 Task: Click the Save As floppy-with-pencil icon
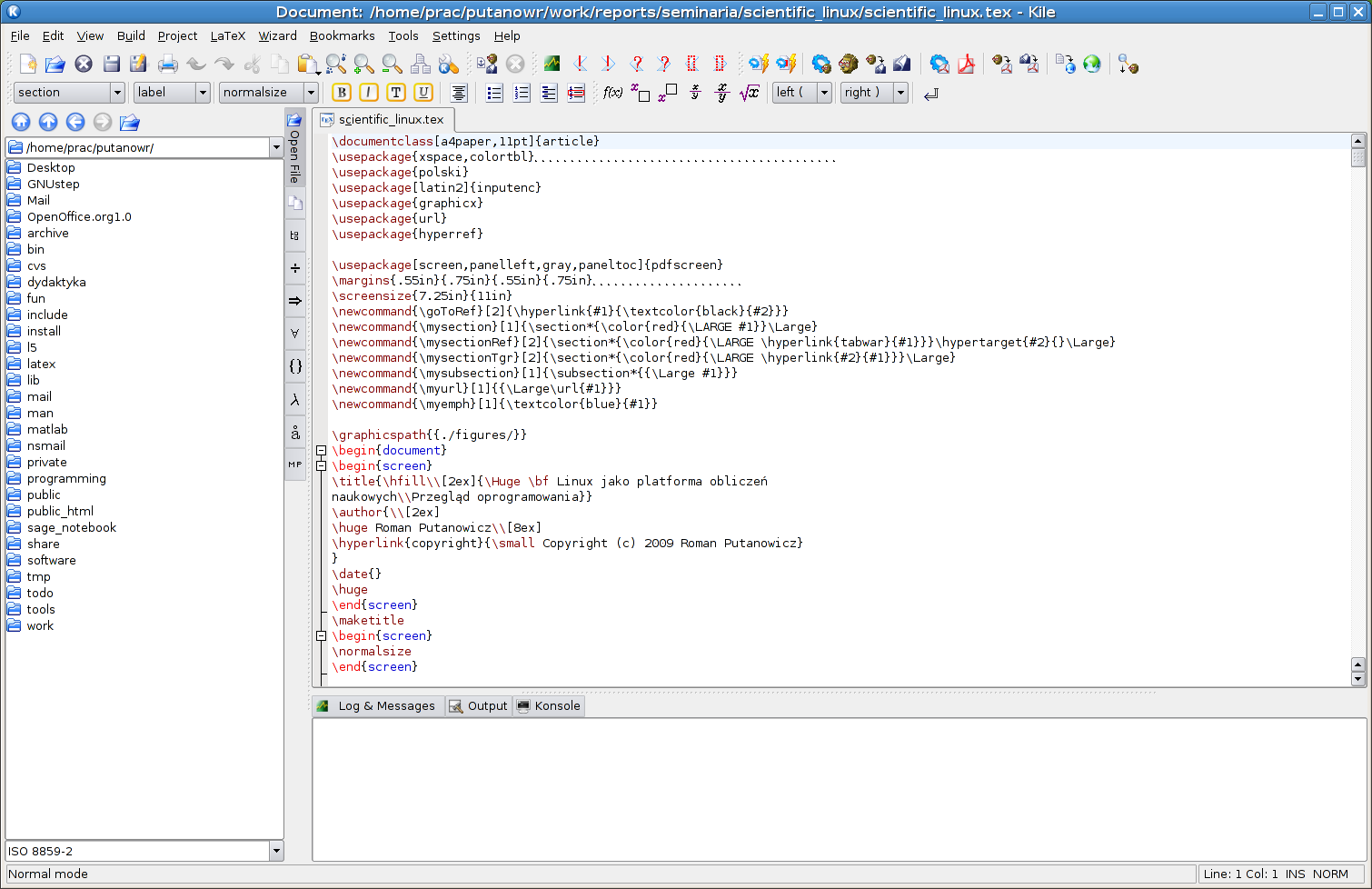(x=138, y=64)
